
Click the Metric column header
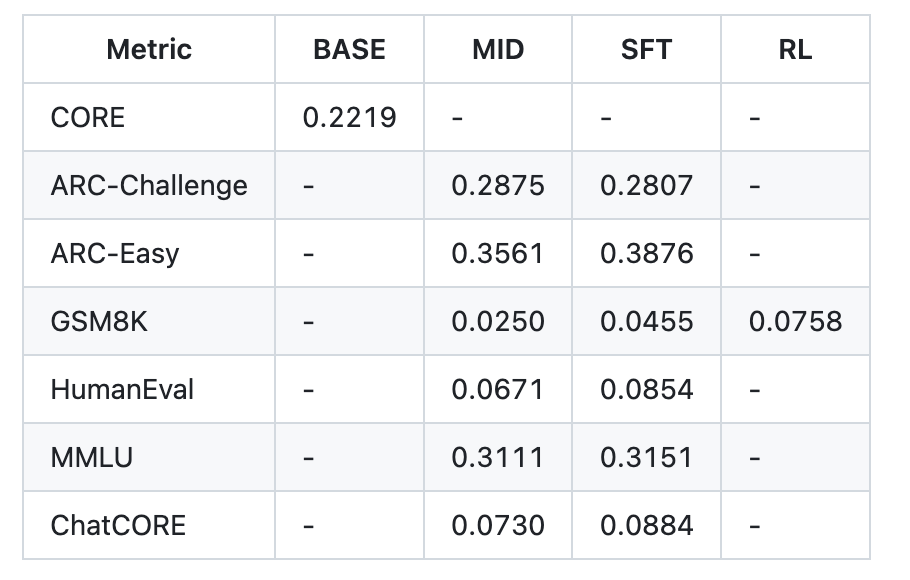149,49
